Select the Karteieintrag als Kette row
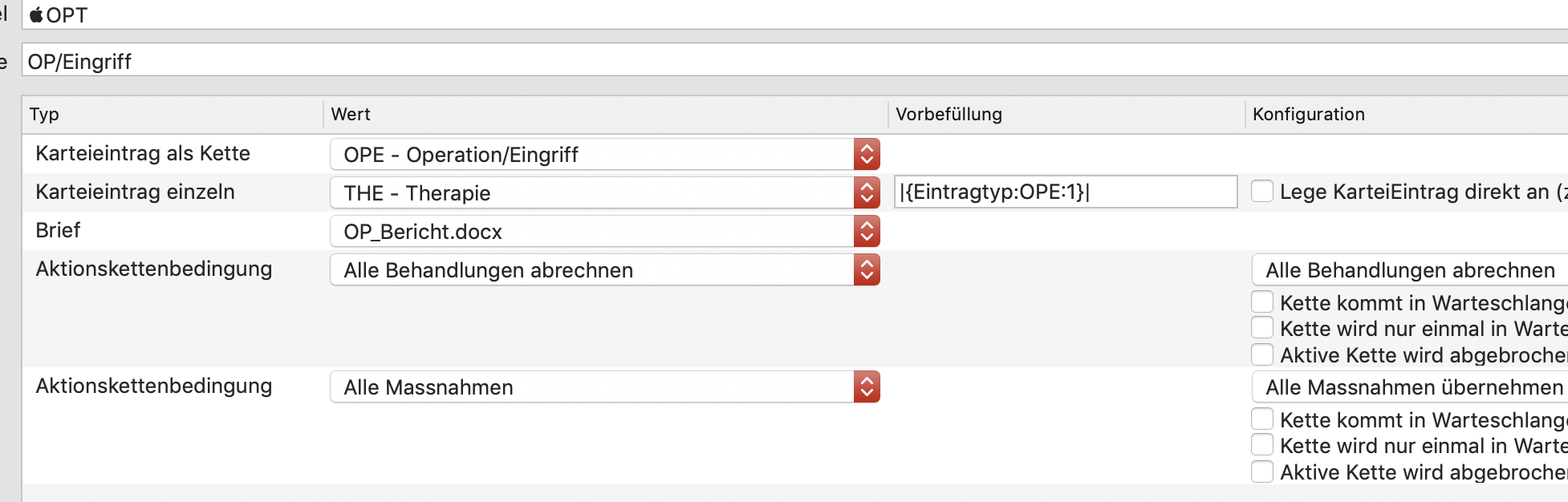Viewport: 1568px width, 502px height. (794, 154)
